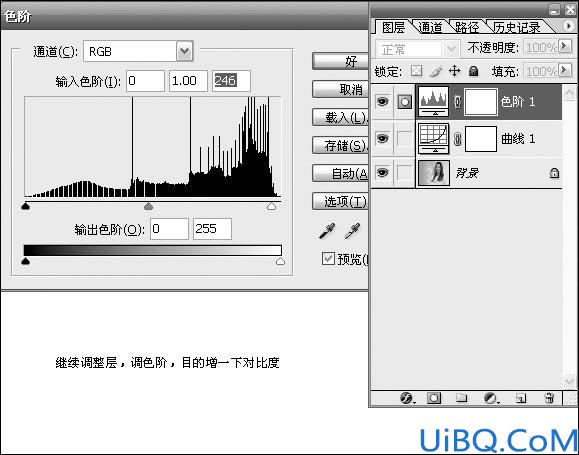Click link icon on 色阶 1 layer
579x455 pixels.
pyautogui.click(x=457, y=102)
